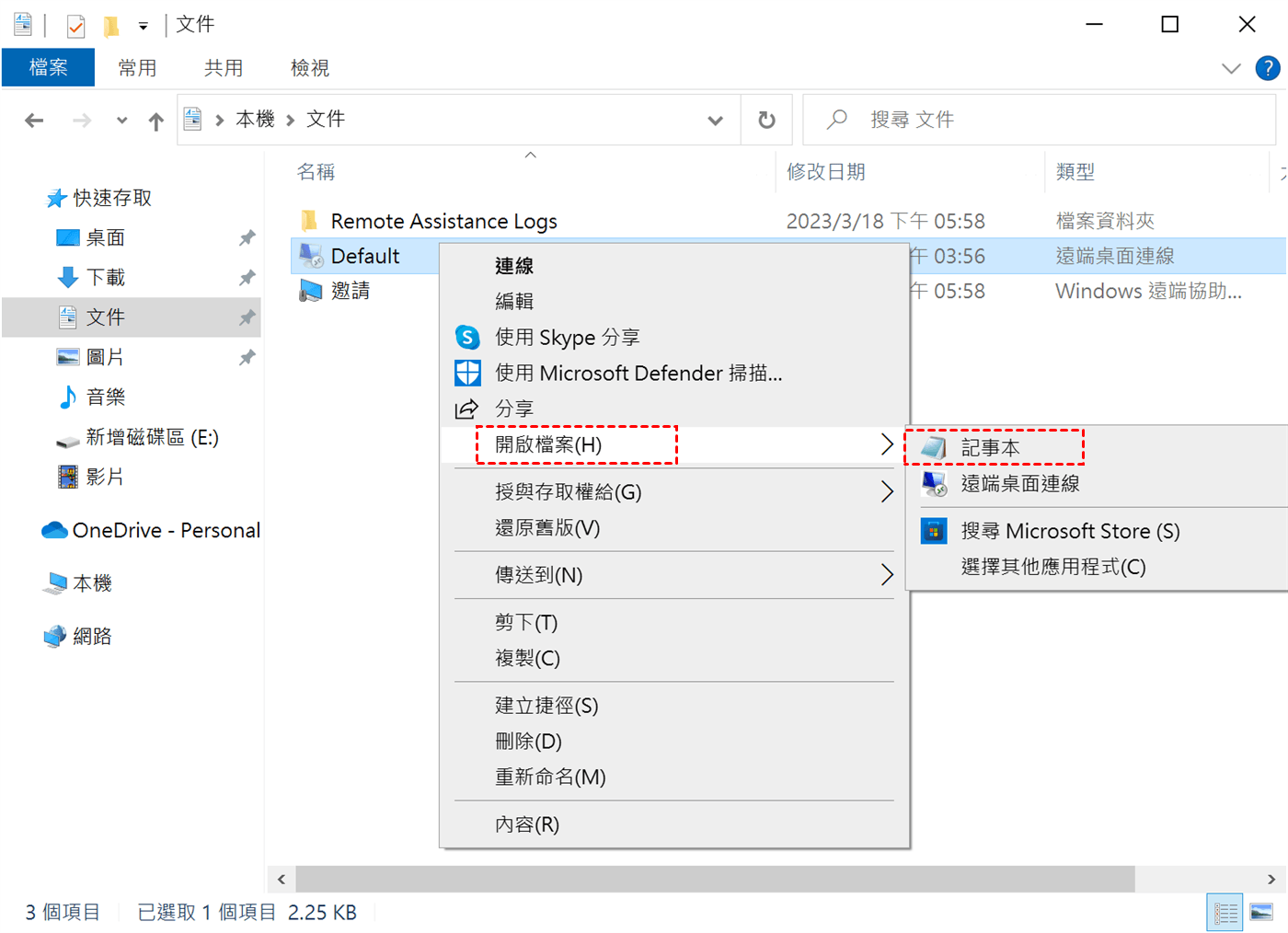Click the 搜尋 文件 search box
Image resolution: width=1288 pixels, height=933 pixels.
(x=1040, y=120)
